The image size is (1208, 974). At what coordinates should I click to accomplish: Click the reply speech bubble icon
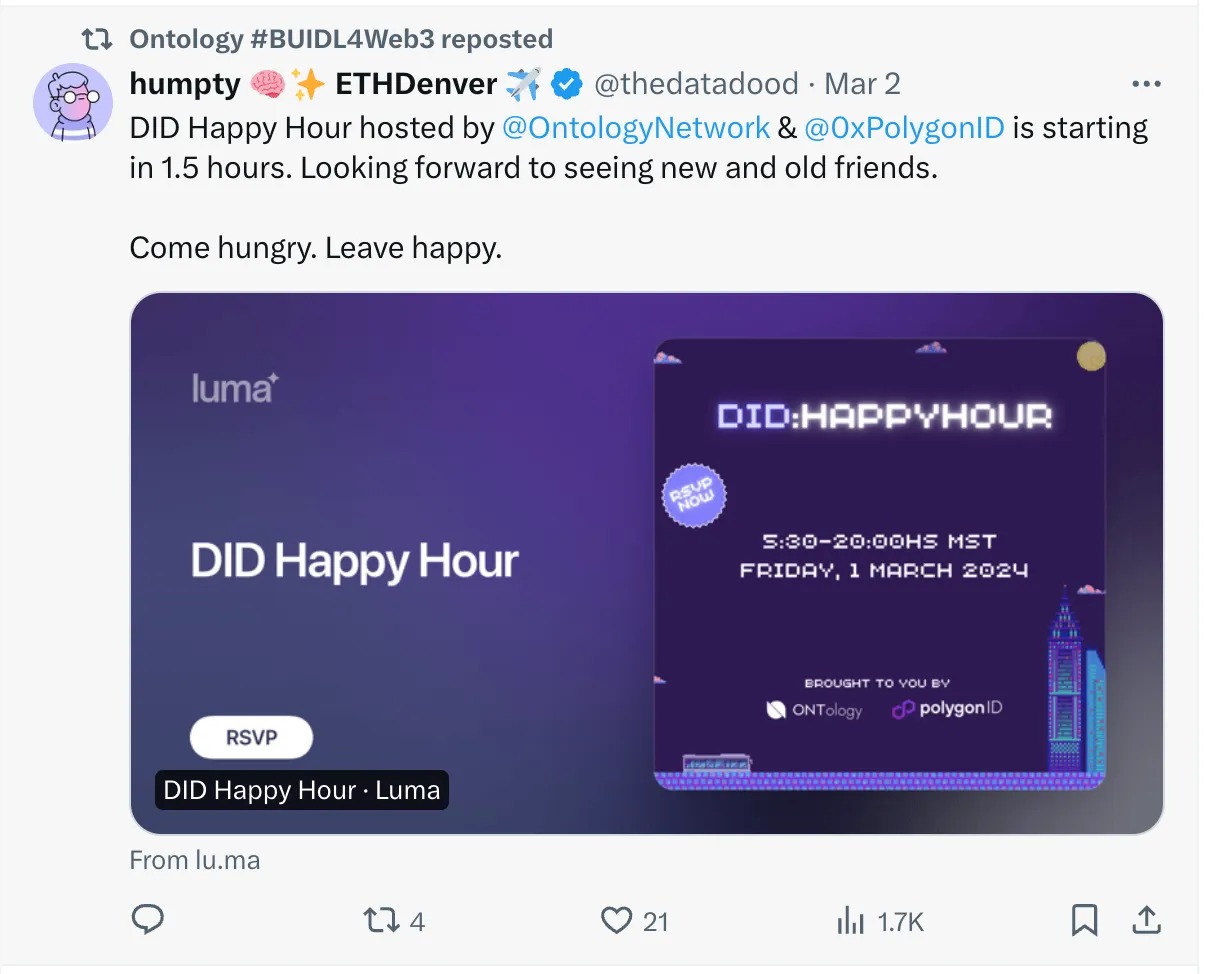tap(148, 920)
